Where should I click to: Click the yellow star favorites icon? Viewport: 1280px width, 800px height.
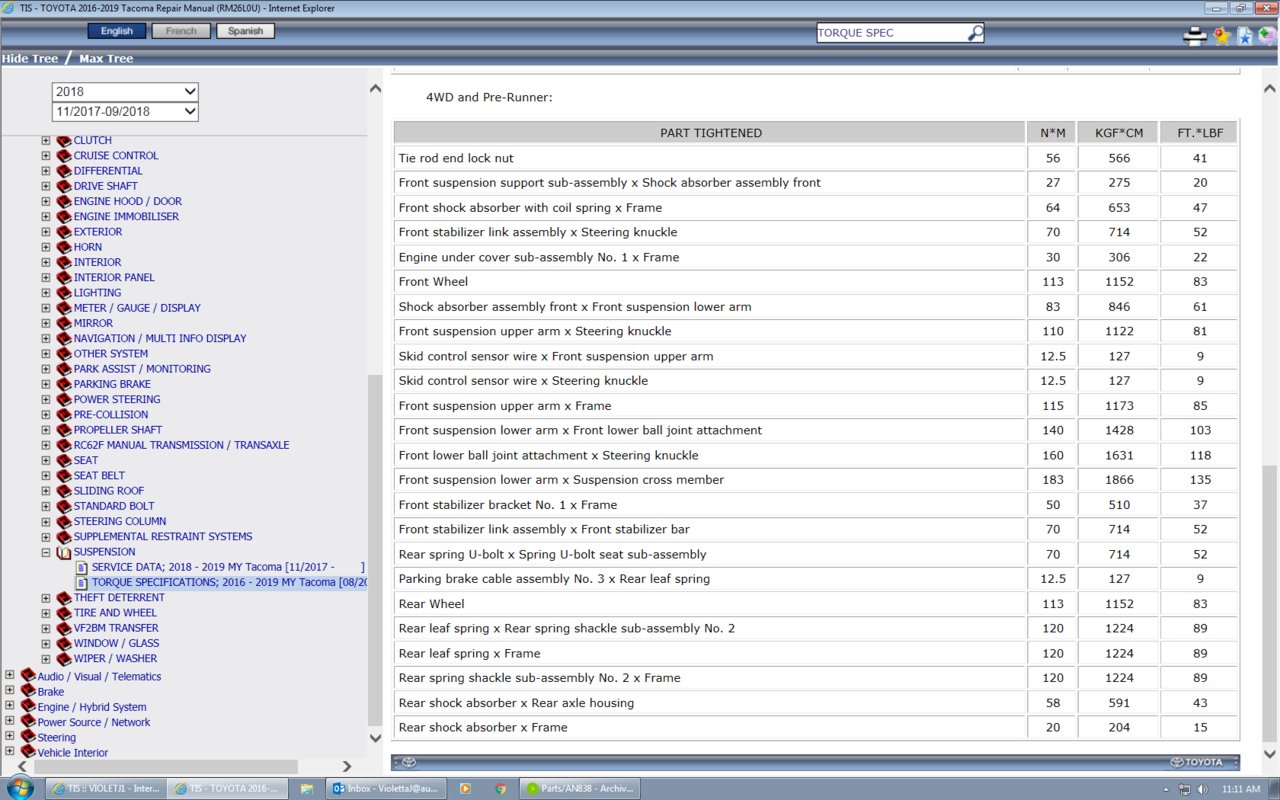tap(1222, 36)
